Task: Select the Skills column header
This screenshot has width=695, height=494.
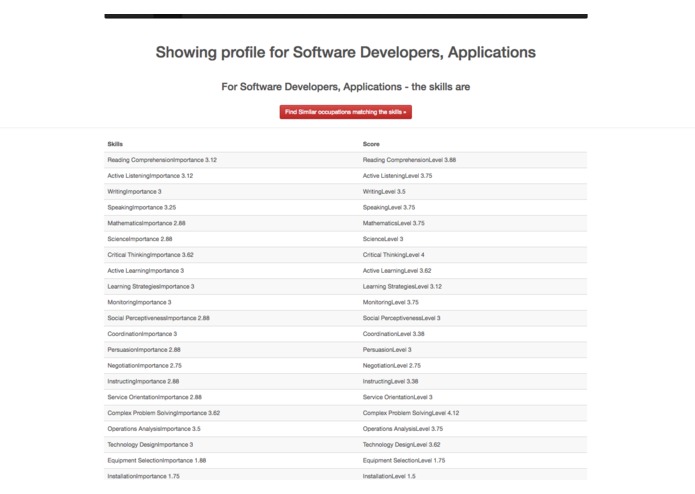Action: tap(115, 144)
